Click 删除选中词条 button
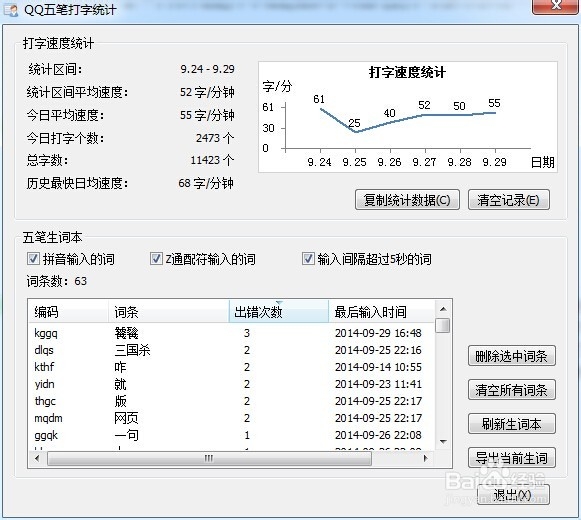Screen dimensions: 581x520 click(x=512, y=356)
